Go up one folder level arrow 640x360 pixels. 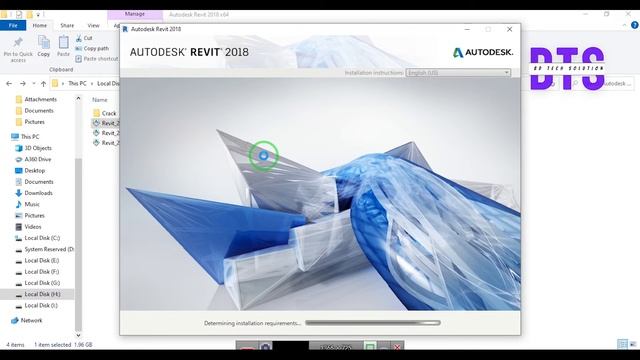43,84
